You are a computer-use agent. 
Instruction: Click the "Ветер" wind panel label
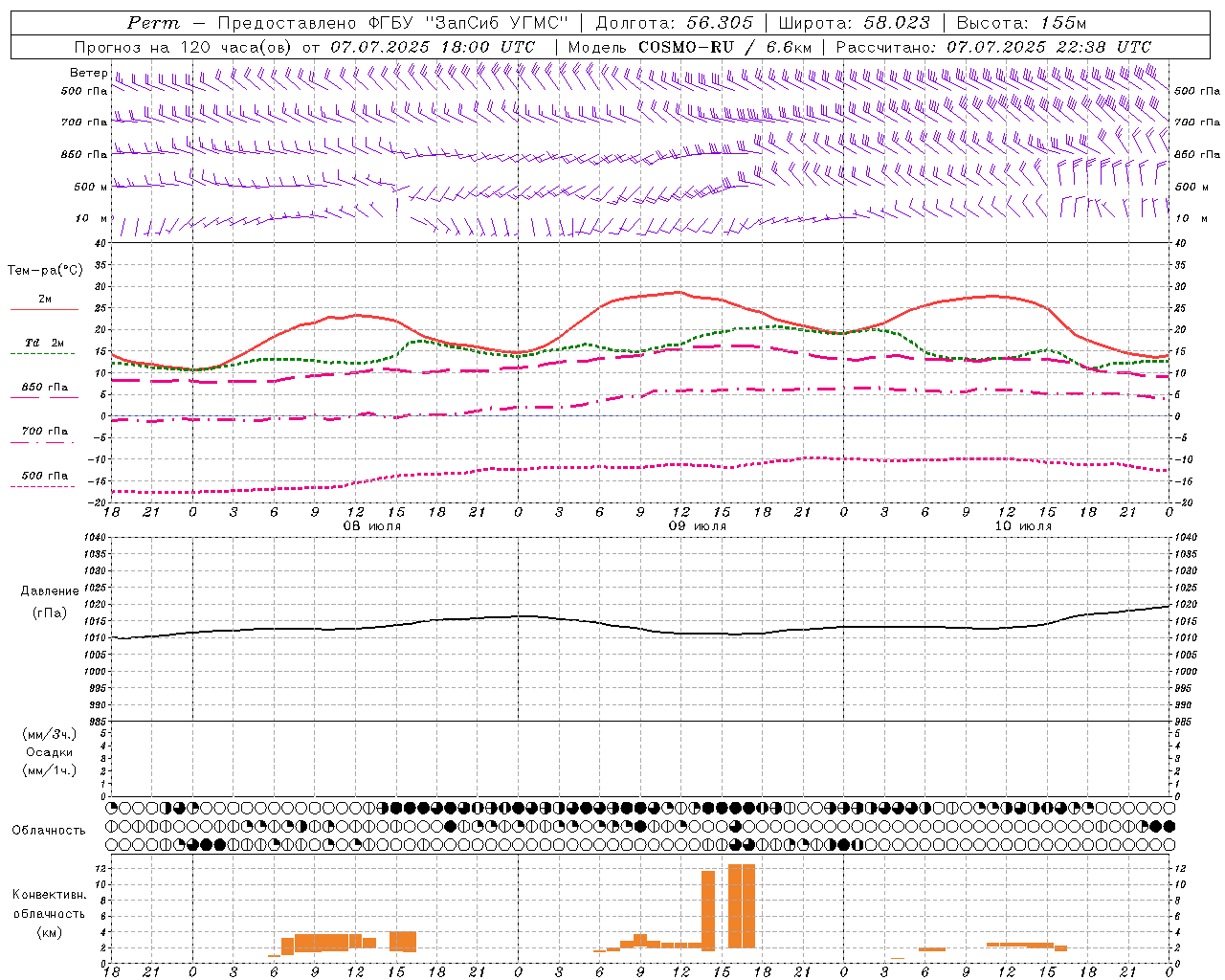pyautogui.click(x=88, y=73)
